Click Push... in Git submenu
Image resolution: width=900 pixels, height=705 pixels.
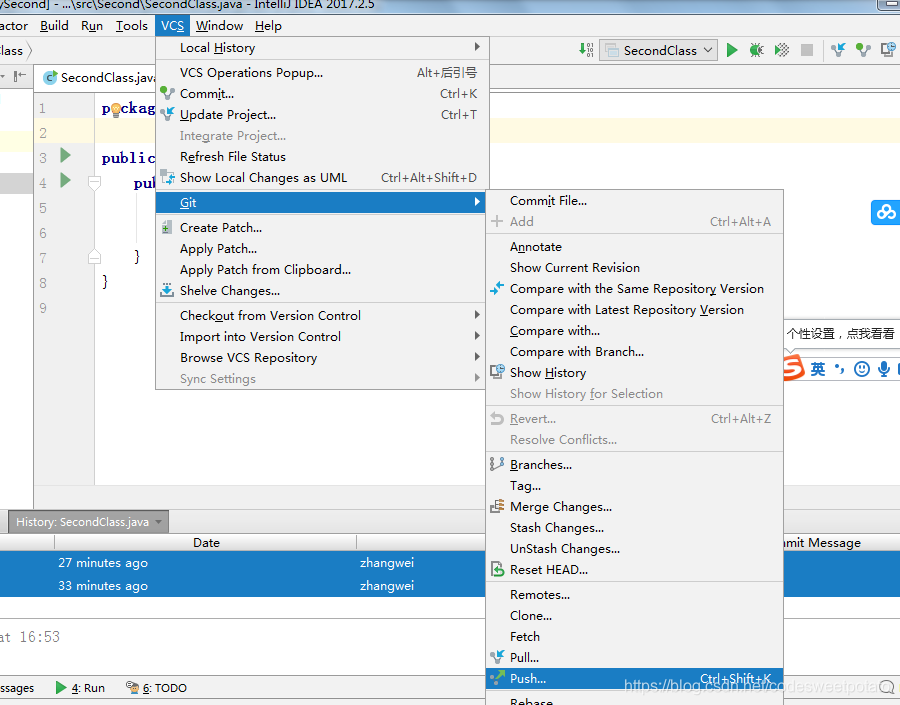634,679
